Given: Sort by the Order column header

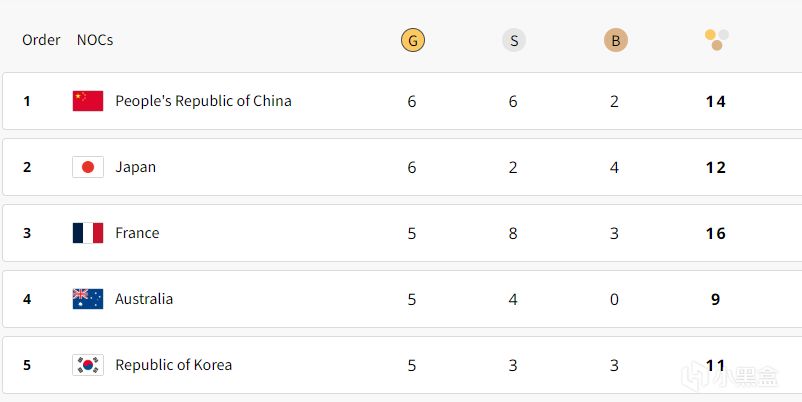Looking at the screenshot, I should (41, 40).
